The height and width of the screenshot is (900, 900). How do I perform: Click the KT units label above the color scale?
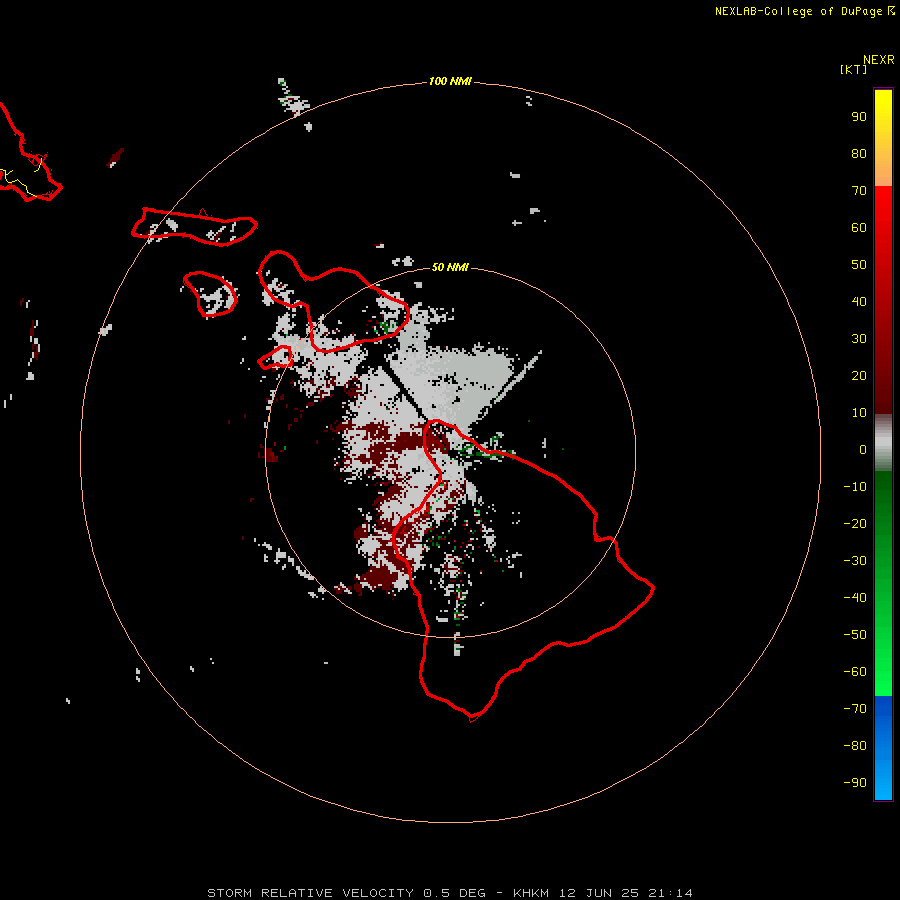pyautogui.click(x=853, y=69)
